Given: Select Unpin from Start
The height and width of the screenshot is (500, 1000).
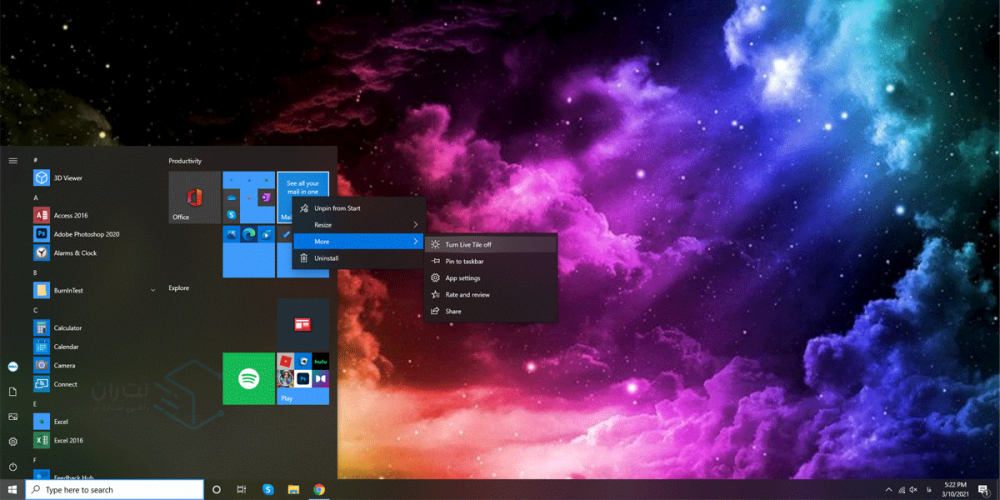Looking at the screenshot, I should tap(337, 208).
